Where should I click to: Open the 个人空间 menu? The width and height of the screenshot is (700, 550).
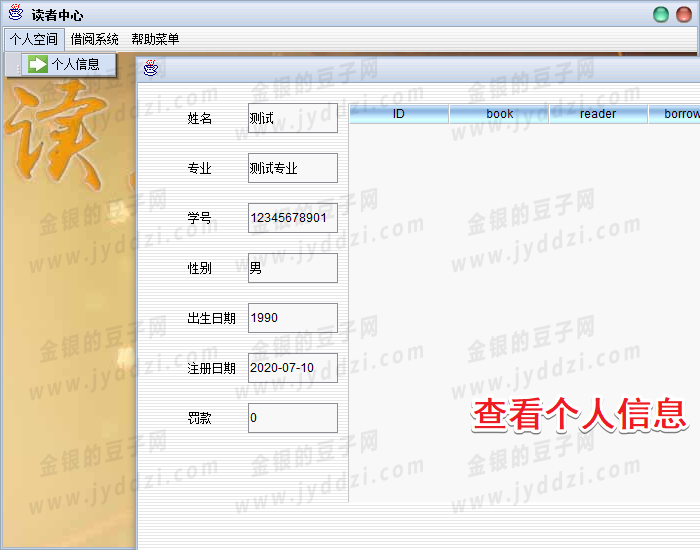point(34,39)
